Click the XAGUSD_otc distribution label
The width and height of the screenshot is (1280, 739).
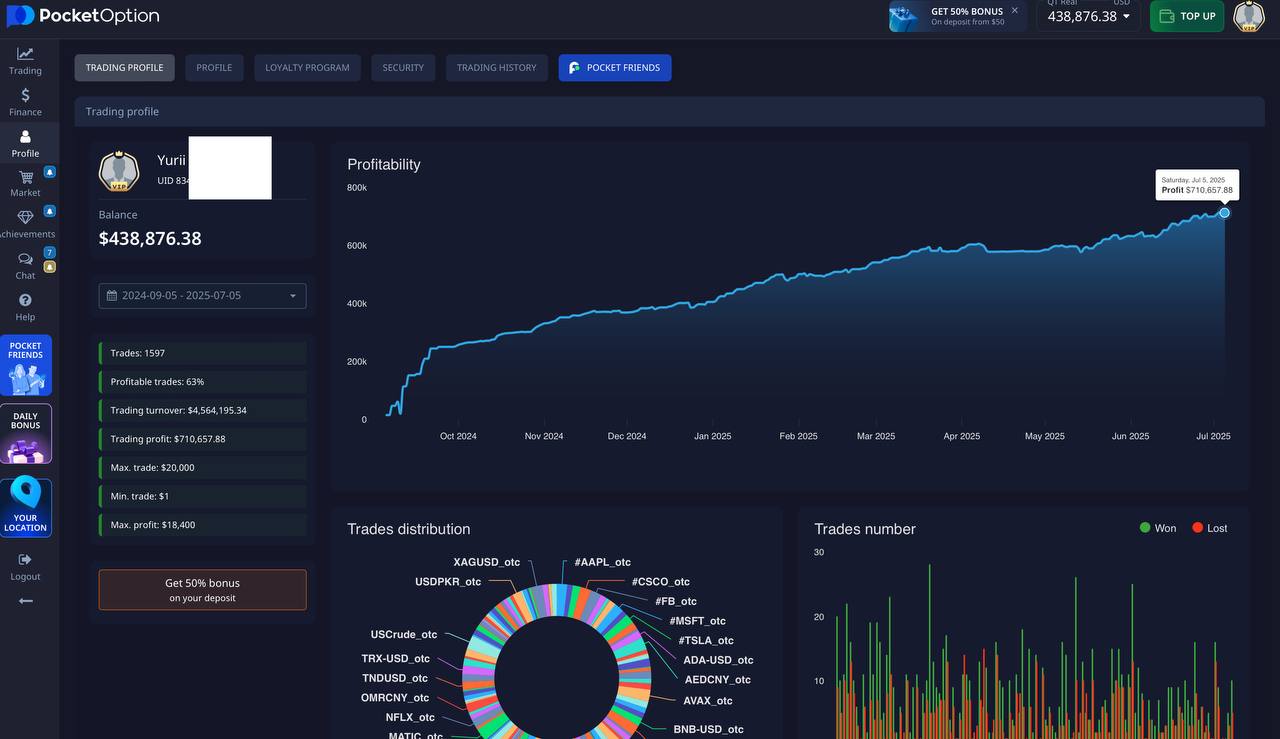pyautogui.click(x=486, y=562)
